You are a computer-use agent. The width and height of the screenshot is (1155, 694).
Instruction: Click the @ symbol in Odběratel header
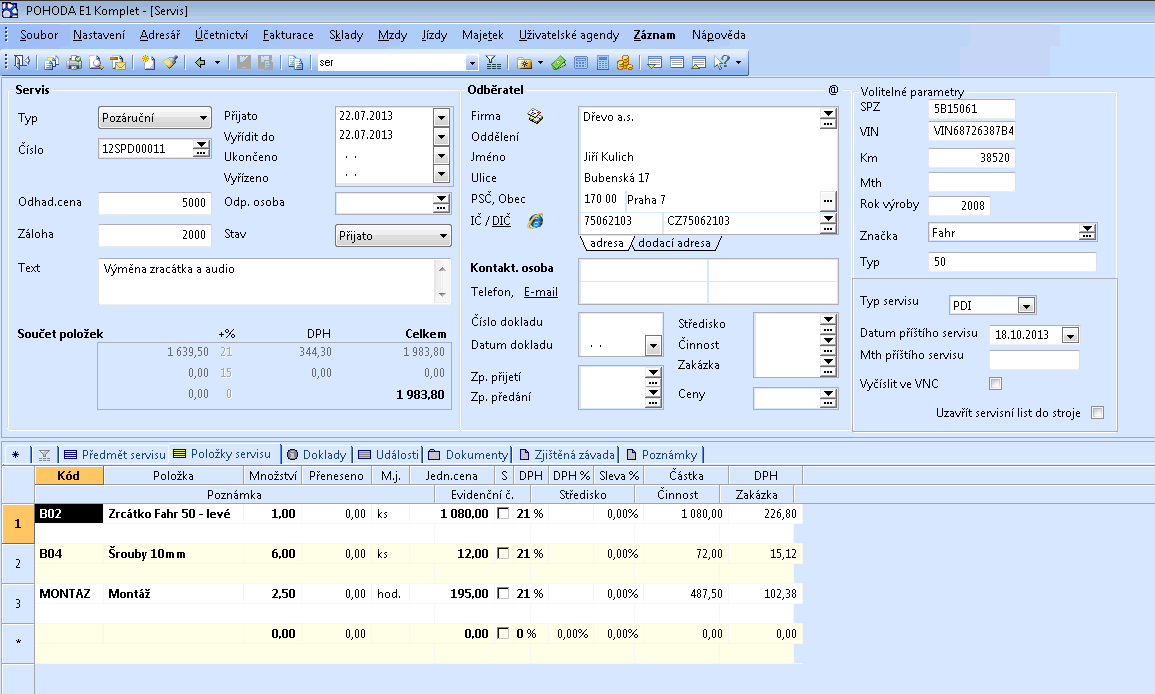[x=833, y=90]
